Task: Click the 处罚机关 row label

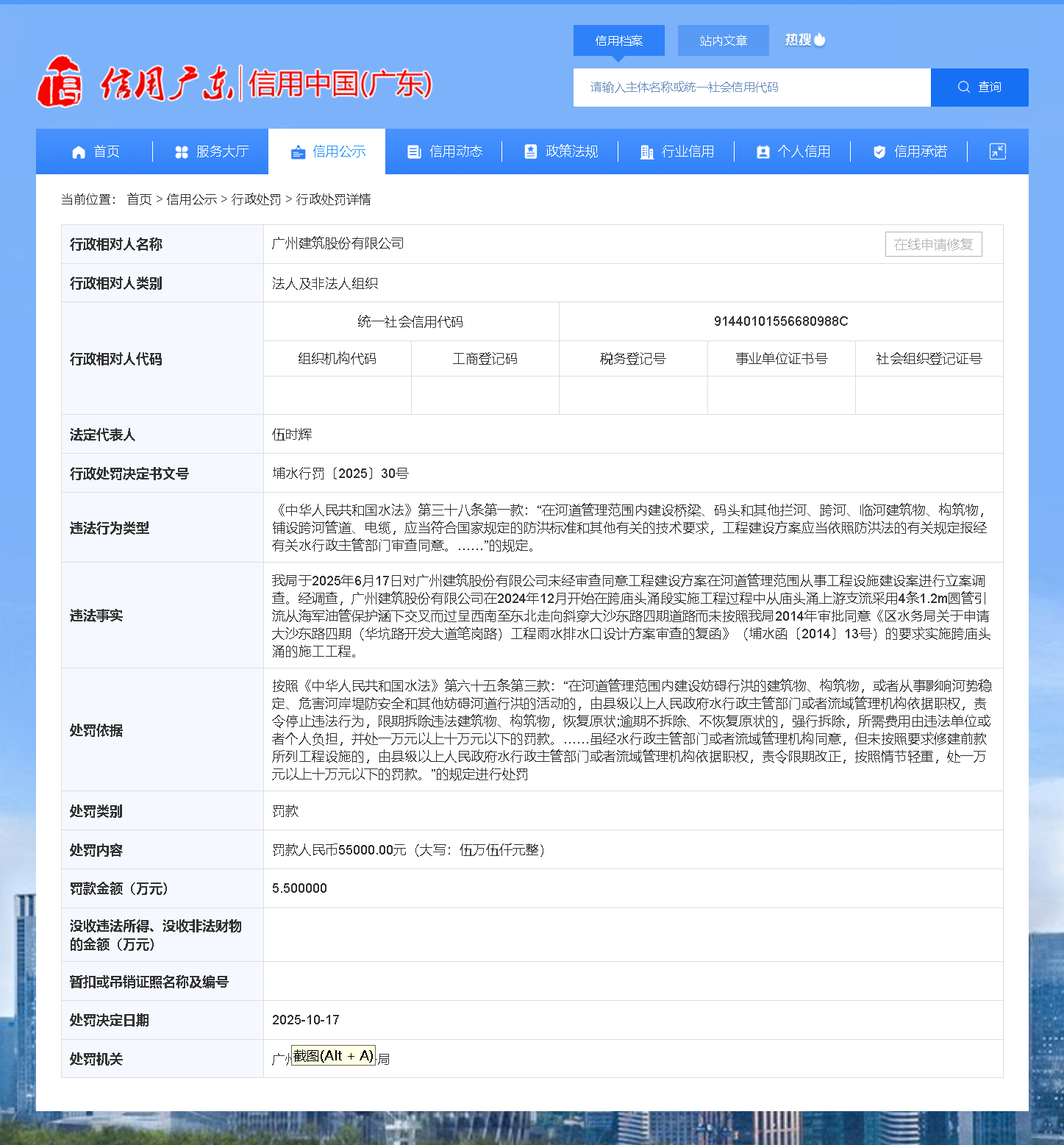Action: pos(96,1059)
